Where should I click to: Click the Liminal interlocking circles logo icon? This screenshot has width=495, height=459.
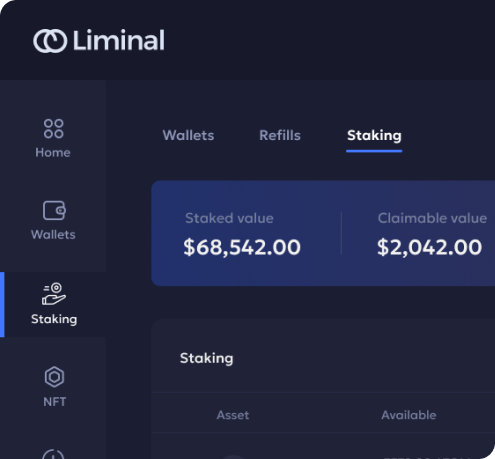(x=50, y=41)
